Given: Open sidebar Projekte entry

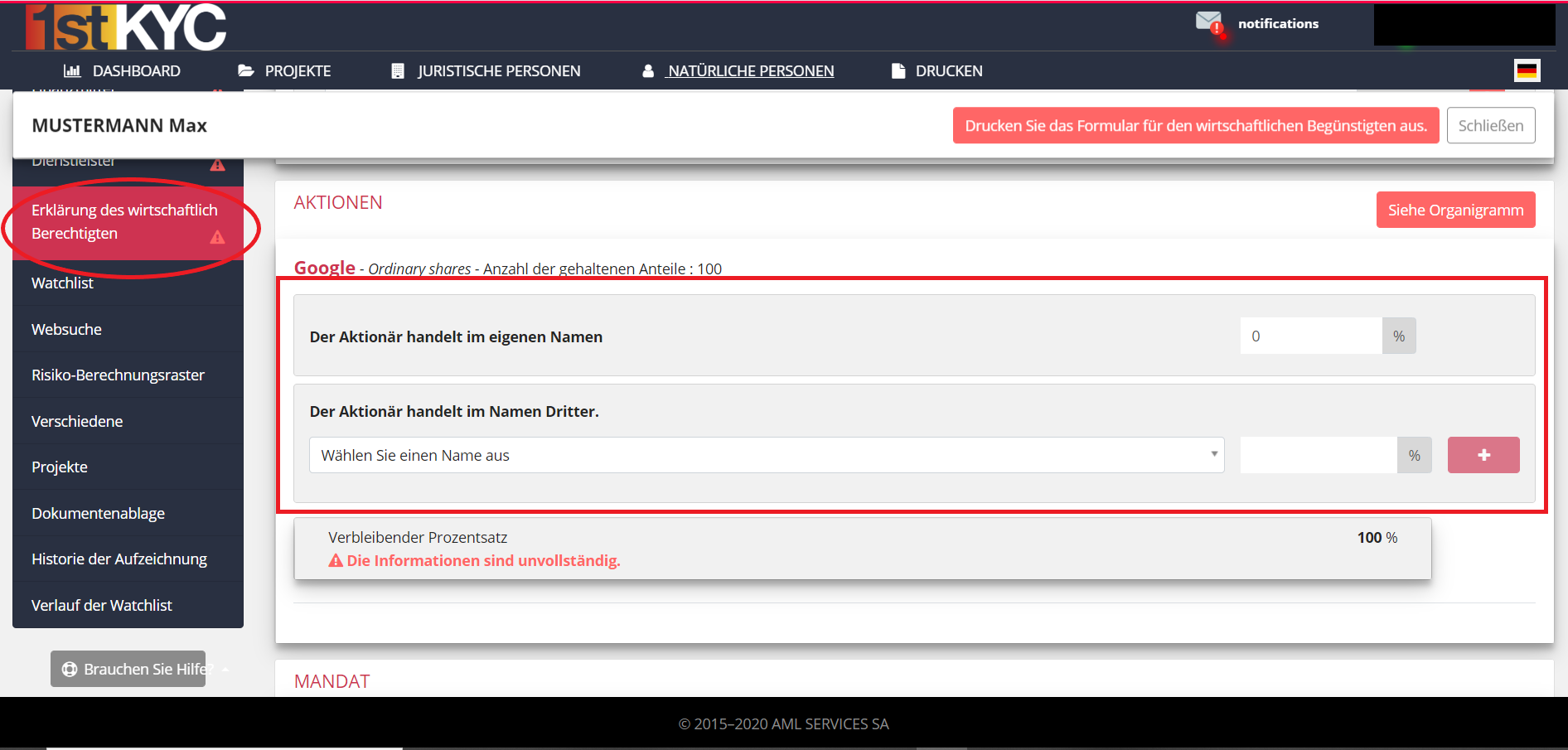Looking at the screenshot, I should click(x=128, y=467).
